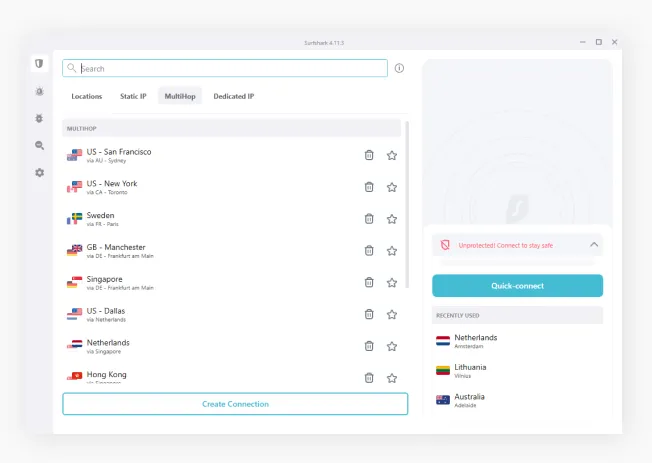Switch to the Static IP tab
This screenshot has width=652, height=463.
pyautogui.click(x=133, y=96)
